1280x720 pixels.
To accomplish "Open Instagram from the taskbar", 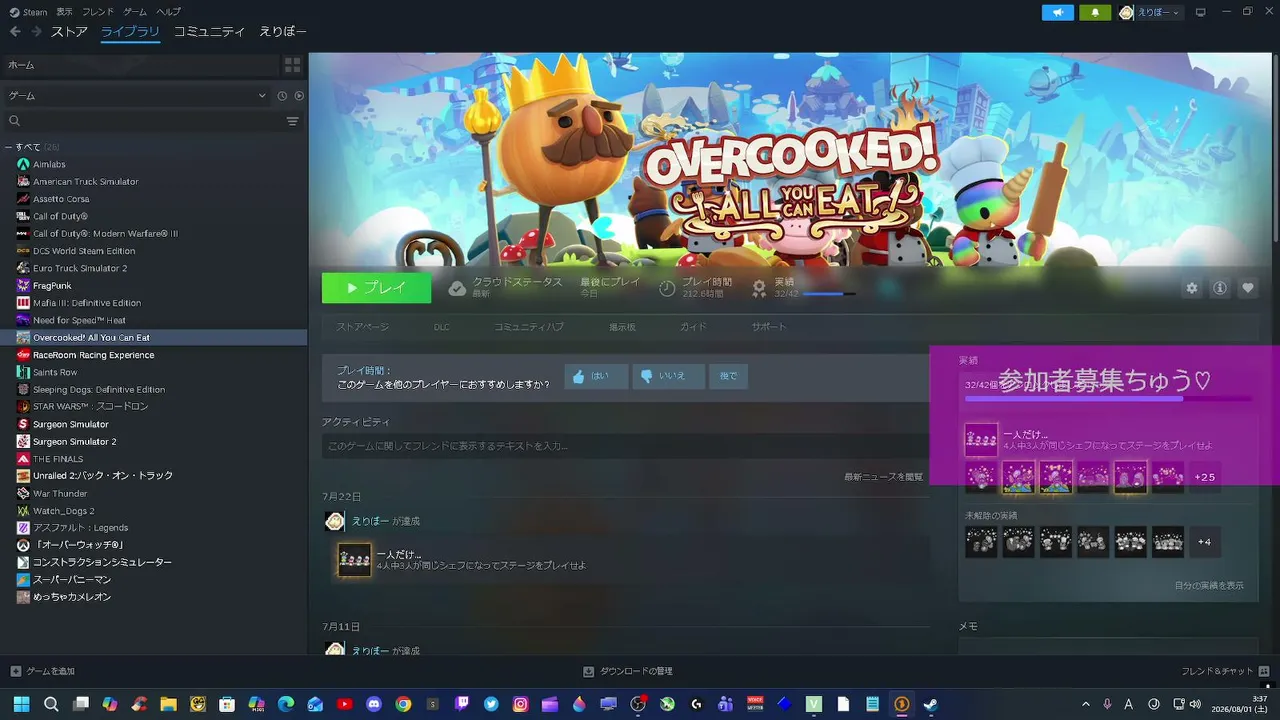I will [520, 704].
